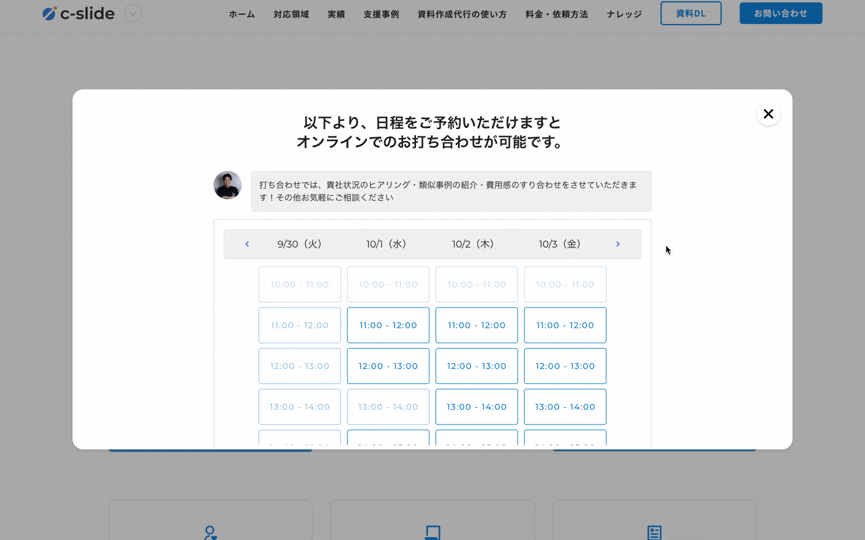865x540 pixels.
Task: Open the ナレッジ navigation link
Action: pos(624,14)
